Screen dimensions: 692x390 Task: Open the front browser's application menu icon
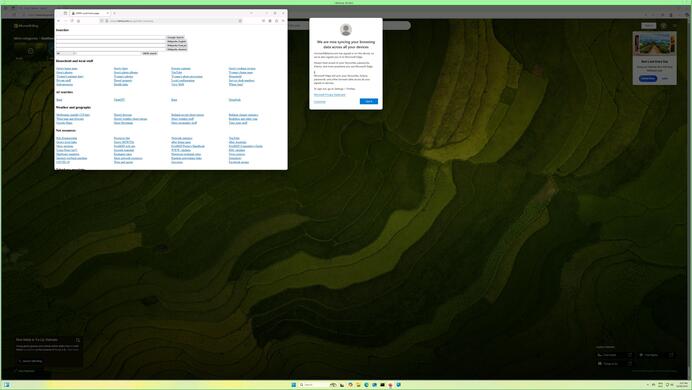pos(283,21)
